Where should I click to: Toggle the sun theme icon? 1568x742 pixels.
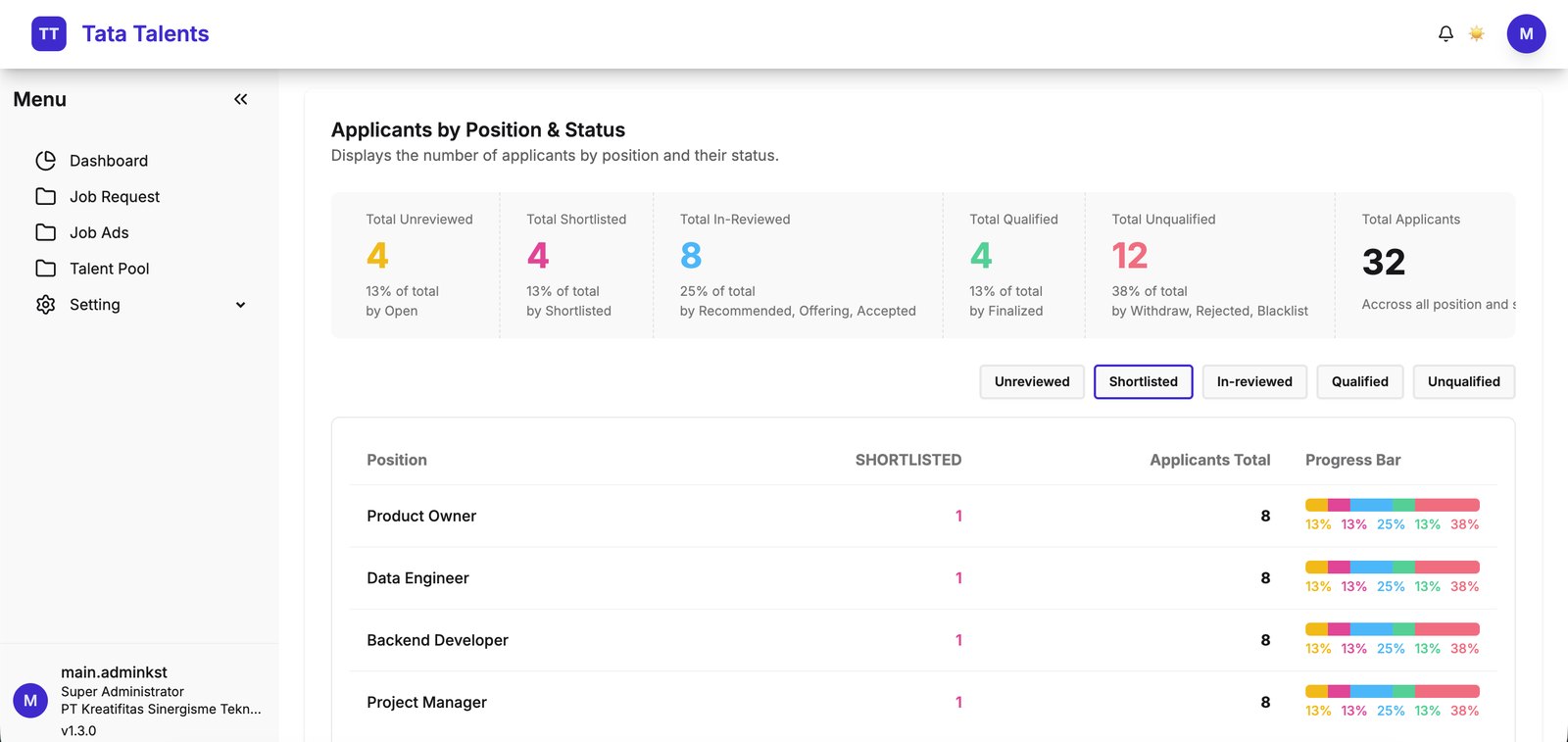[x=1476, y=33]
